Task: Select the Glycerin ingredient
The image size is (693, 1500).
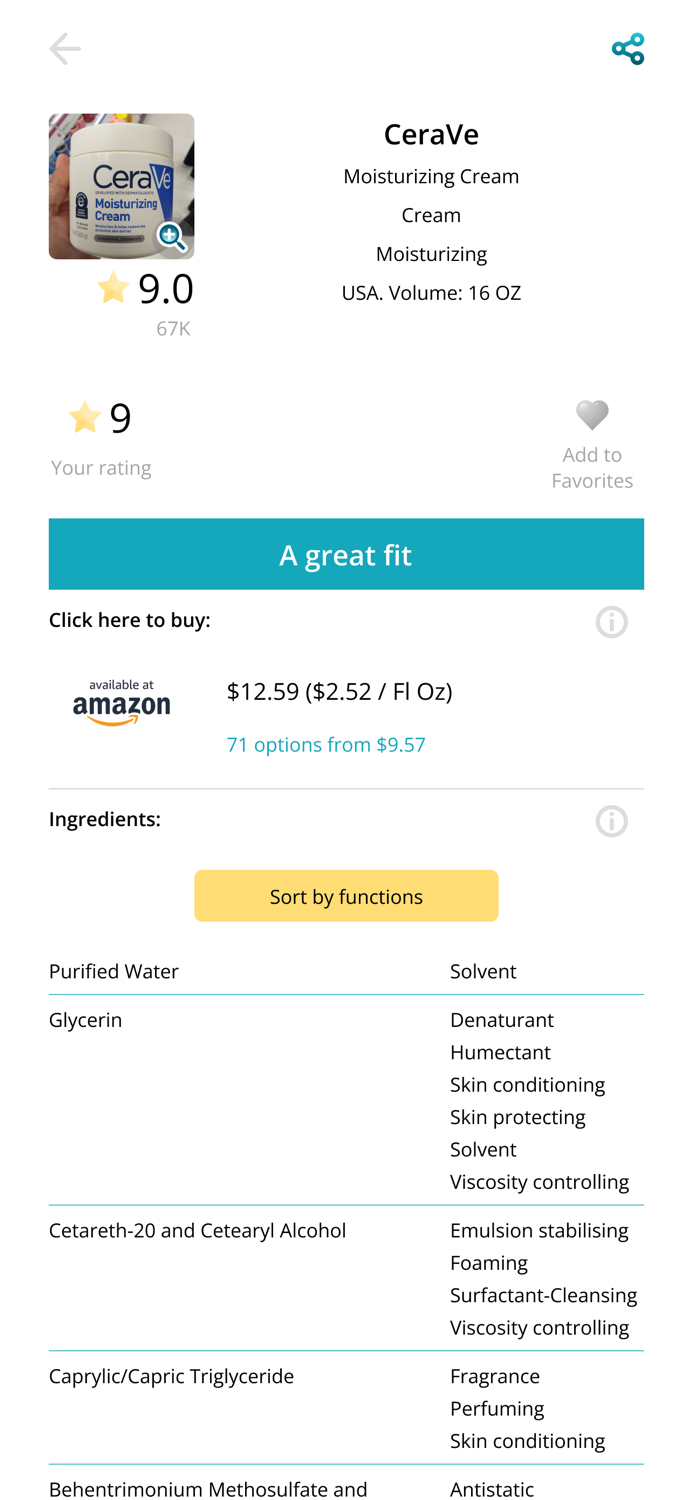Action: (86, 1020)
